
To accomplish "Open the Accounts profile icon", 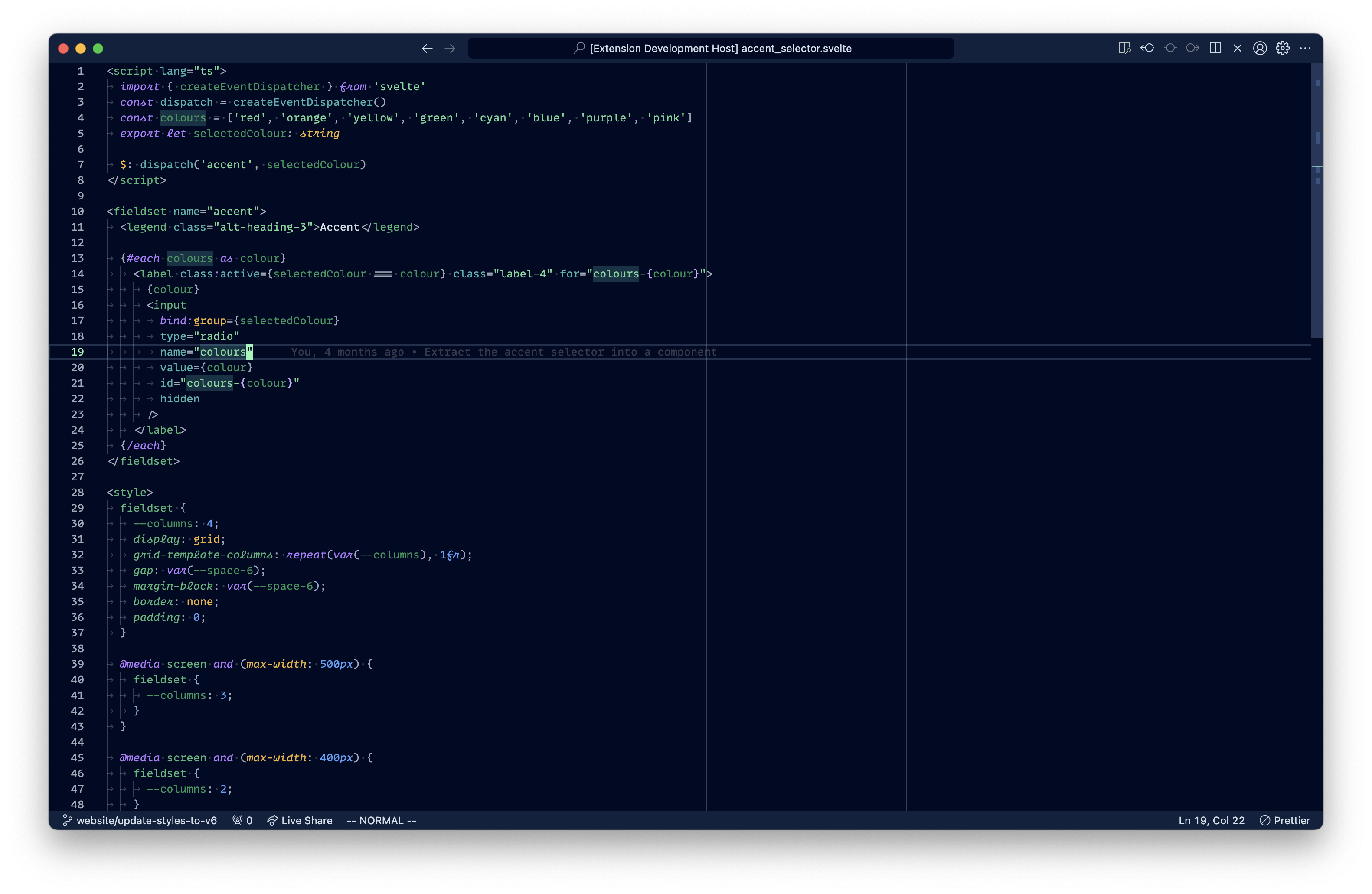I will point(1260,48).
